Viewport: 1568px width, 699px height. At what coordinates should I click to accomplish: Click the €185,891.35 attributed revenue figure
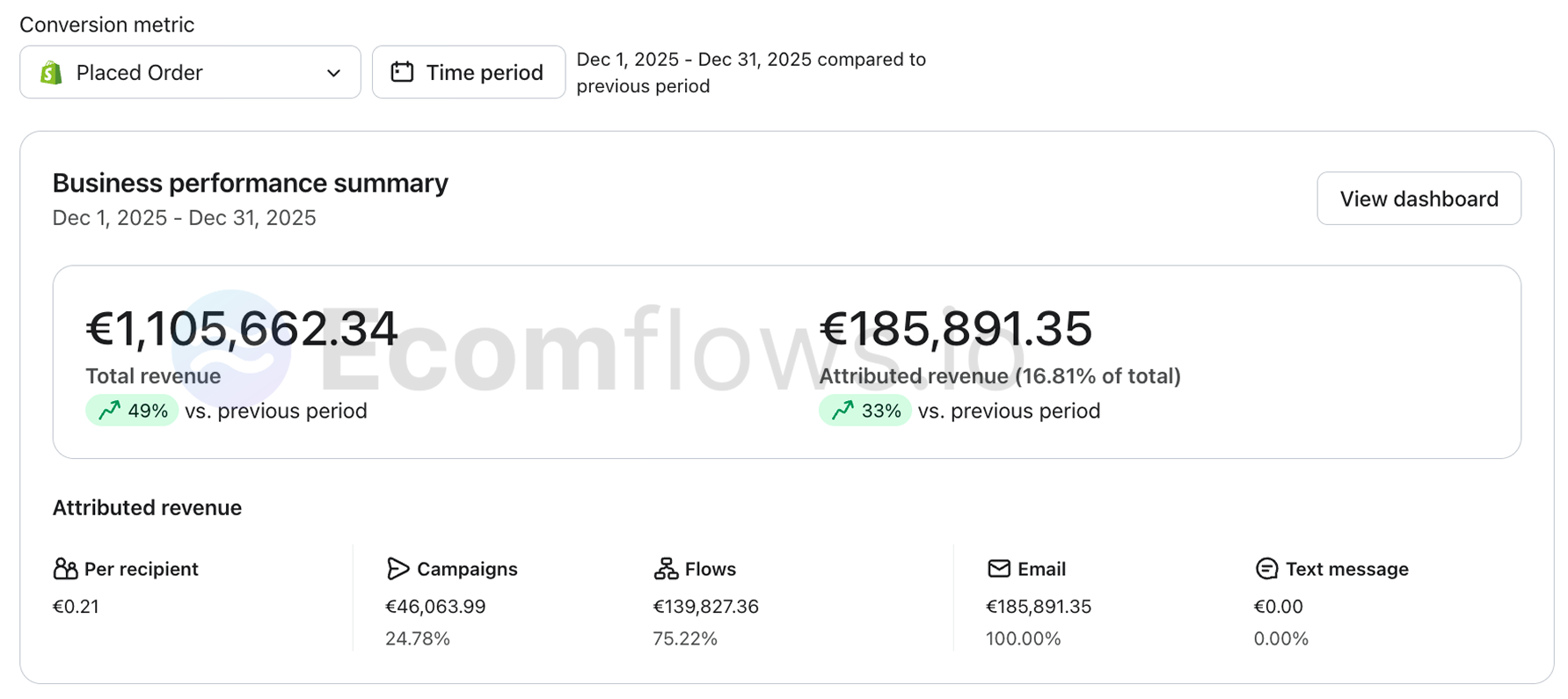pos(956,329)
